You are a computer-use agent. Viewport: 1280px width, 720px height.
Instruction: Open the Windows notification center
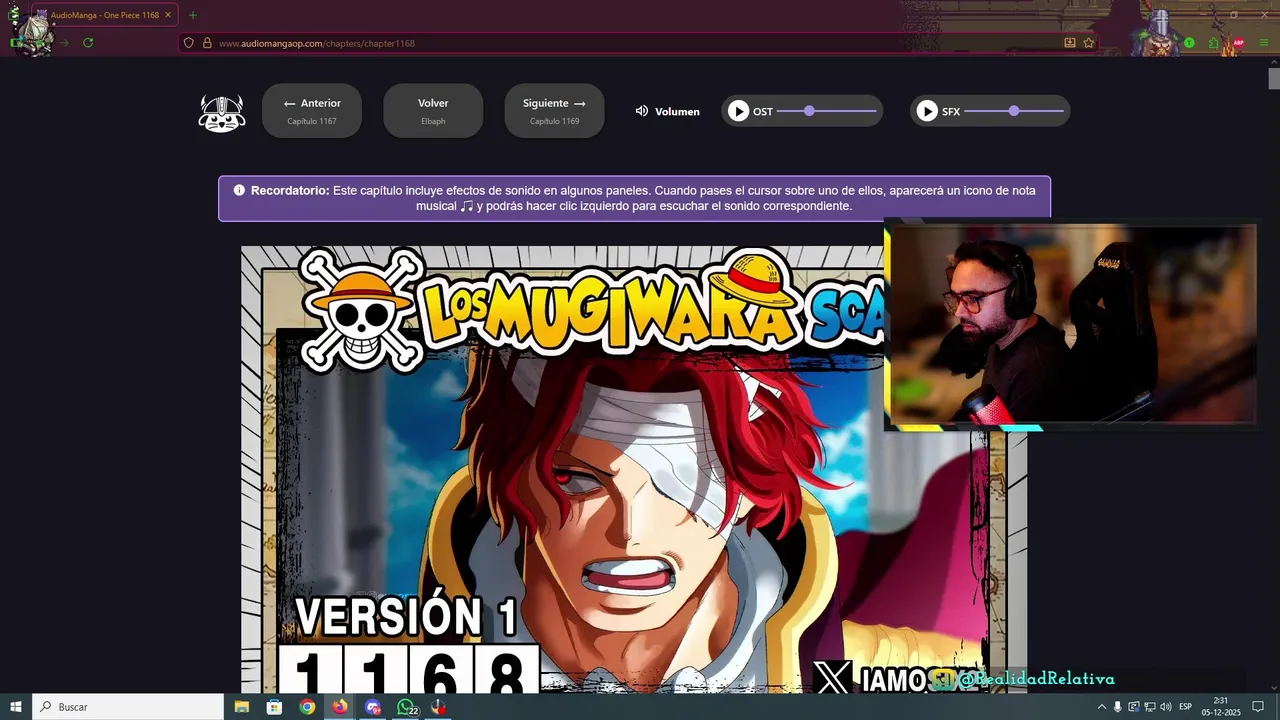click(x=1258, y=707)
